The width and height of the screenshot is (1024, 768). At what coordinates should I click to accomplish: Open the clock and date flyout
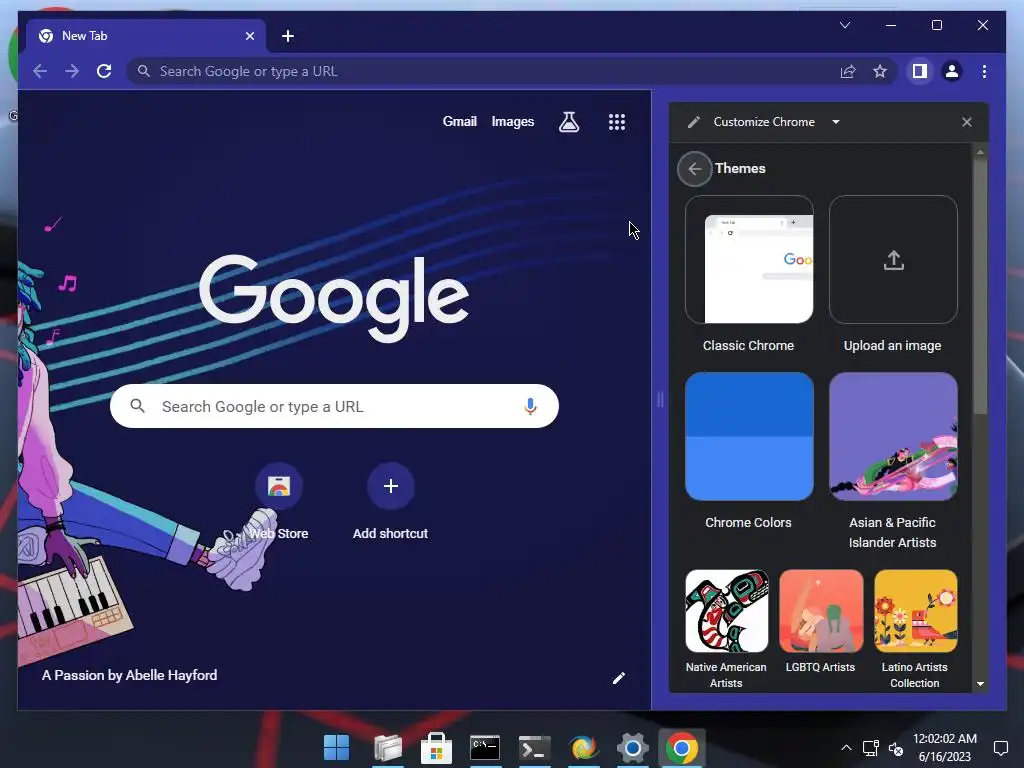click(945, 748)
